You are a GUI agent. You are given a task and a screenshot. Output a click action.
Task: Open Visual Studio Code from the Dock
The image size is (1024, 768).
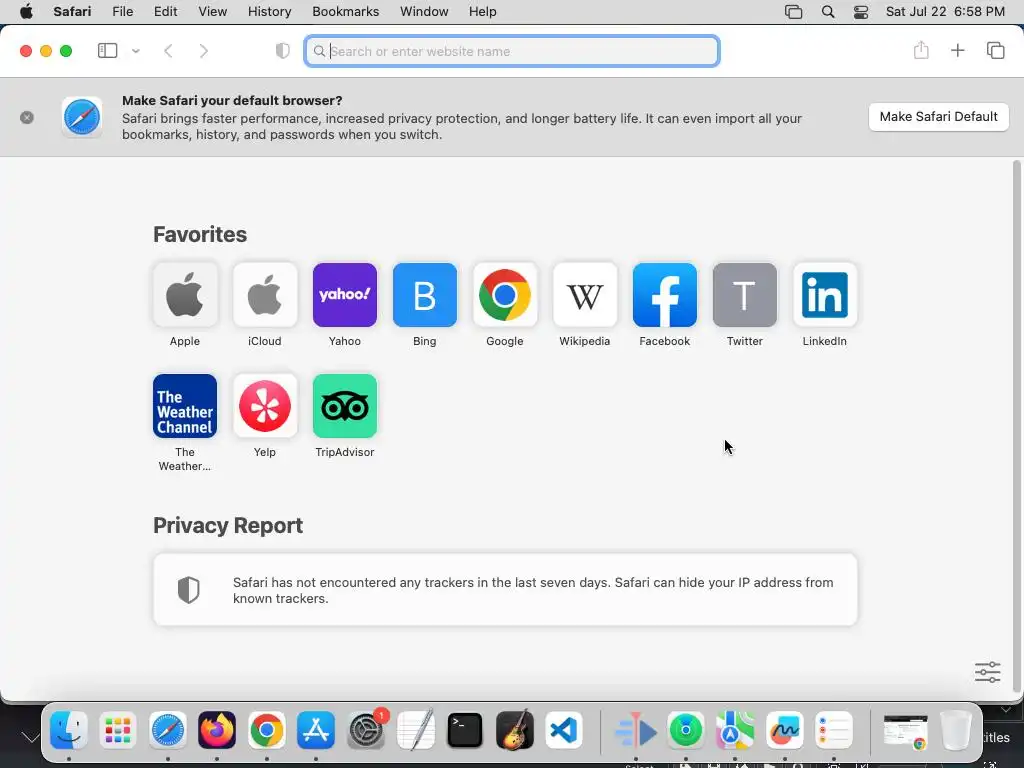(564, 729)
